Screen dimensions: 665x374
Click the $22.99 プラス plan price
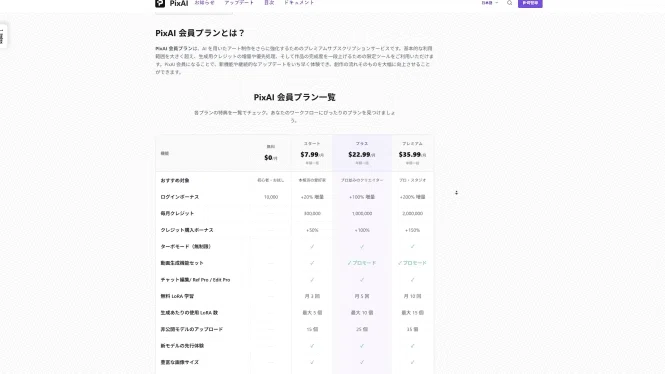click(x=362, y=155)
